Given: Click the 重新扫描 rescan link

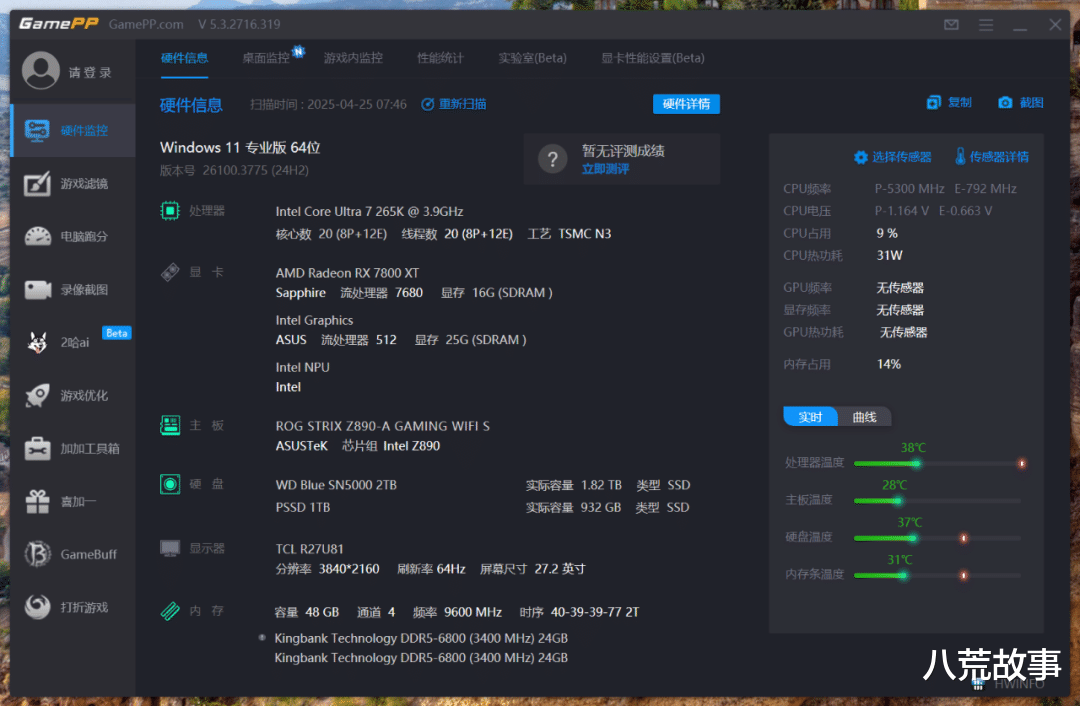Looking at the screenshot, I should [454, 104].
